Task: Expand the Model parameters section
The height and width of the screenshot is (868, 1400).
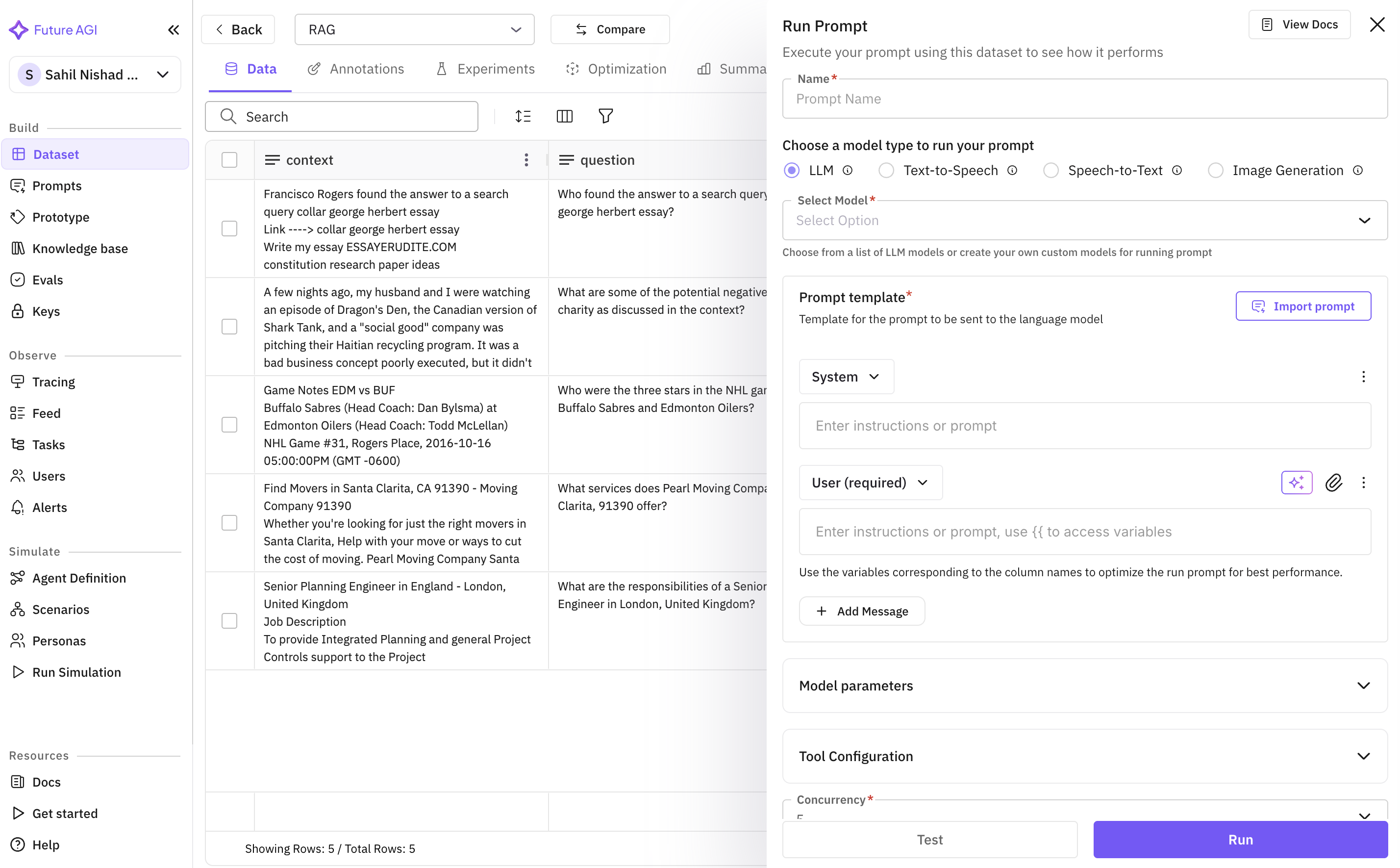Action: 1084,686
